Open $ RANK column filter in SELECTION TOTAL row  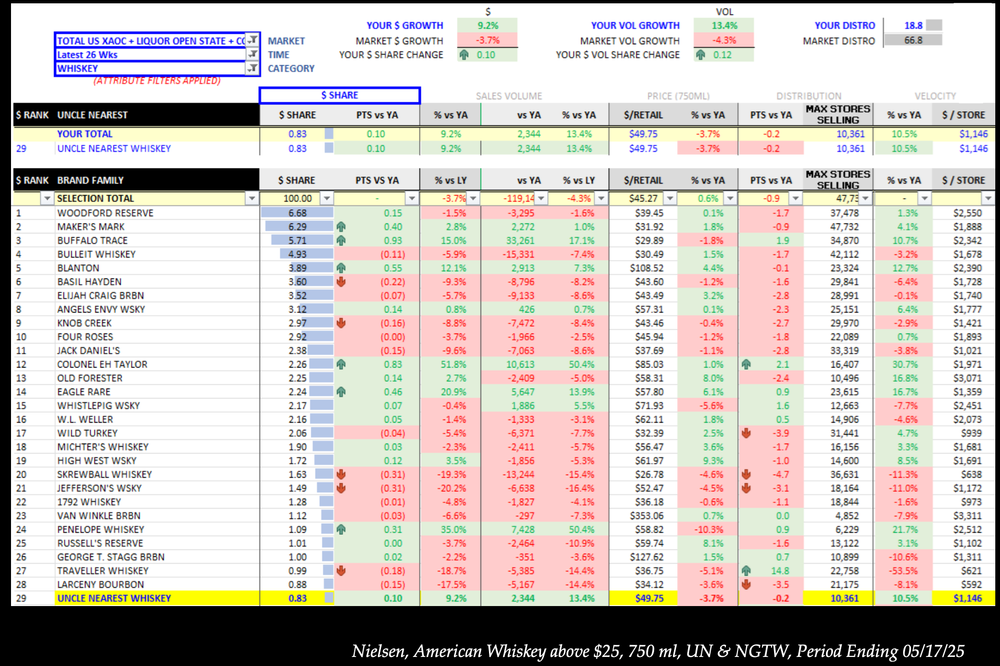47,198
